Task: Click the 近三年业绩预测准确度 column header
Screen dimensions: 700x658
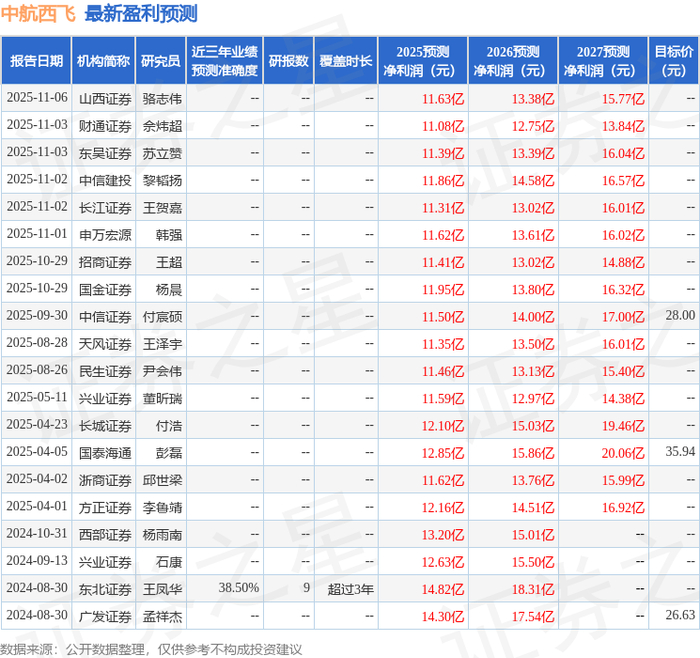Action: [x=225, y=61]
